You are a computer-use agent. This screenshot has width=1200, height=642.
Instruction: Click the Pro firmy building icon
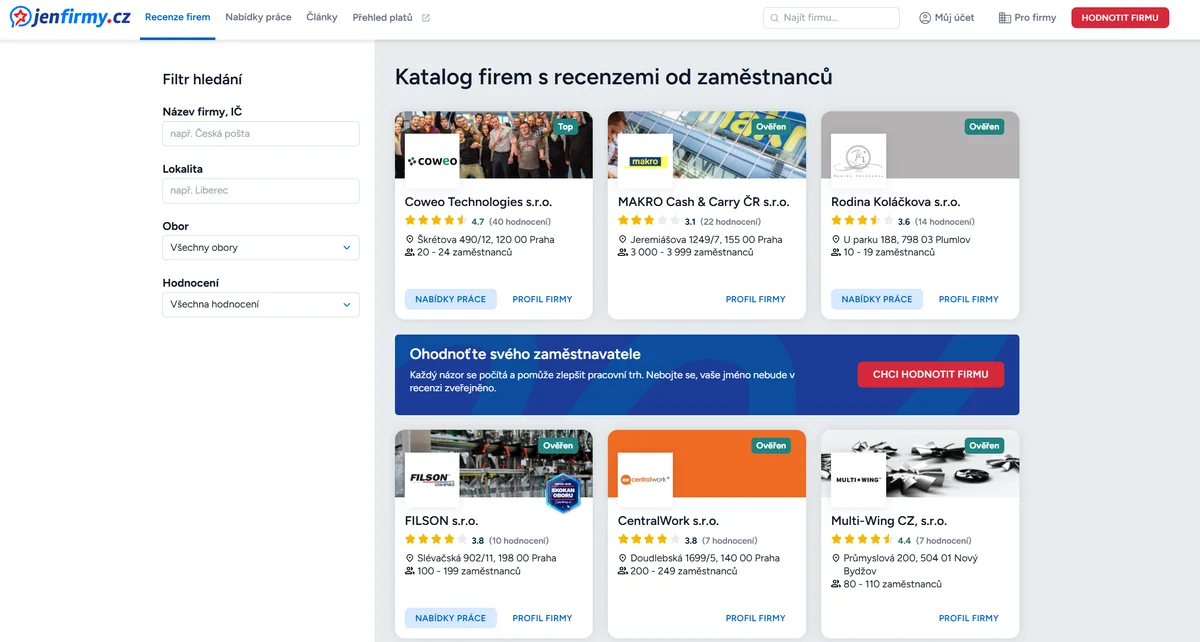tap(1004, 18)
